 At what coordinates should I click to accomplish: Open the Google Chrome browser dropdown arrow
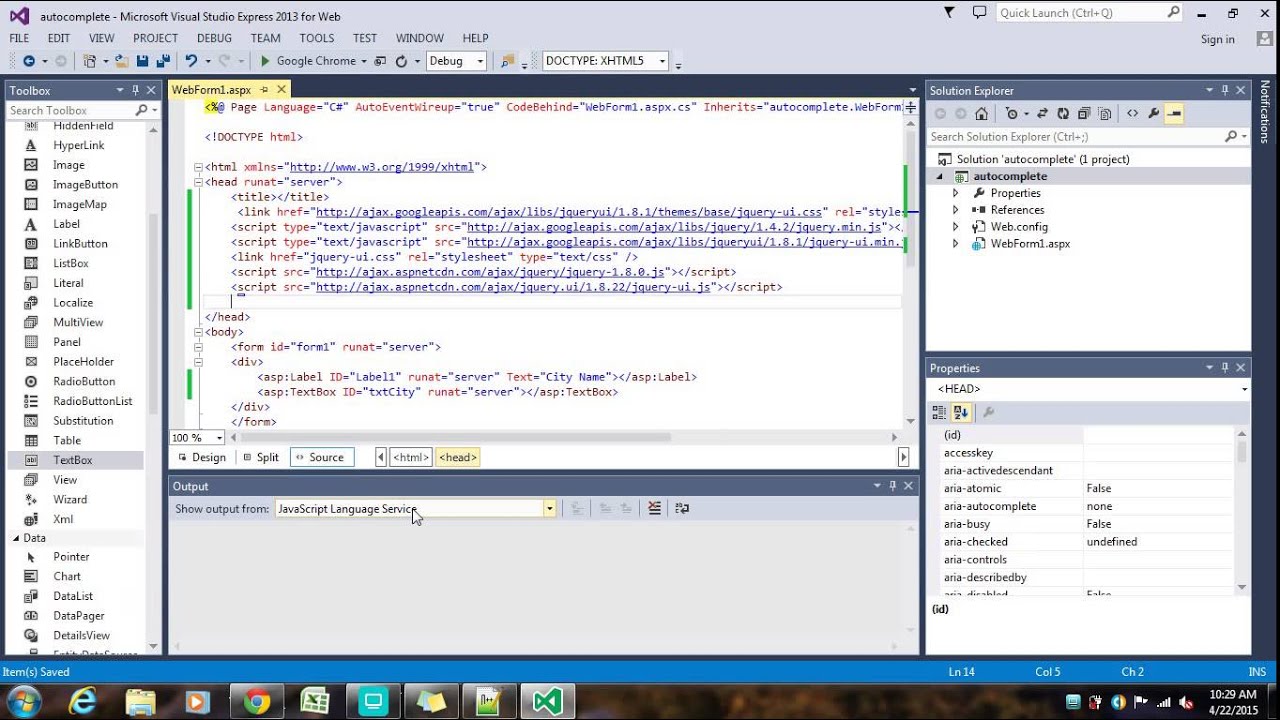click(x=363, y=61)
